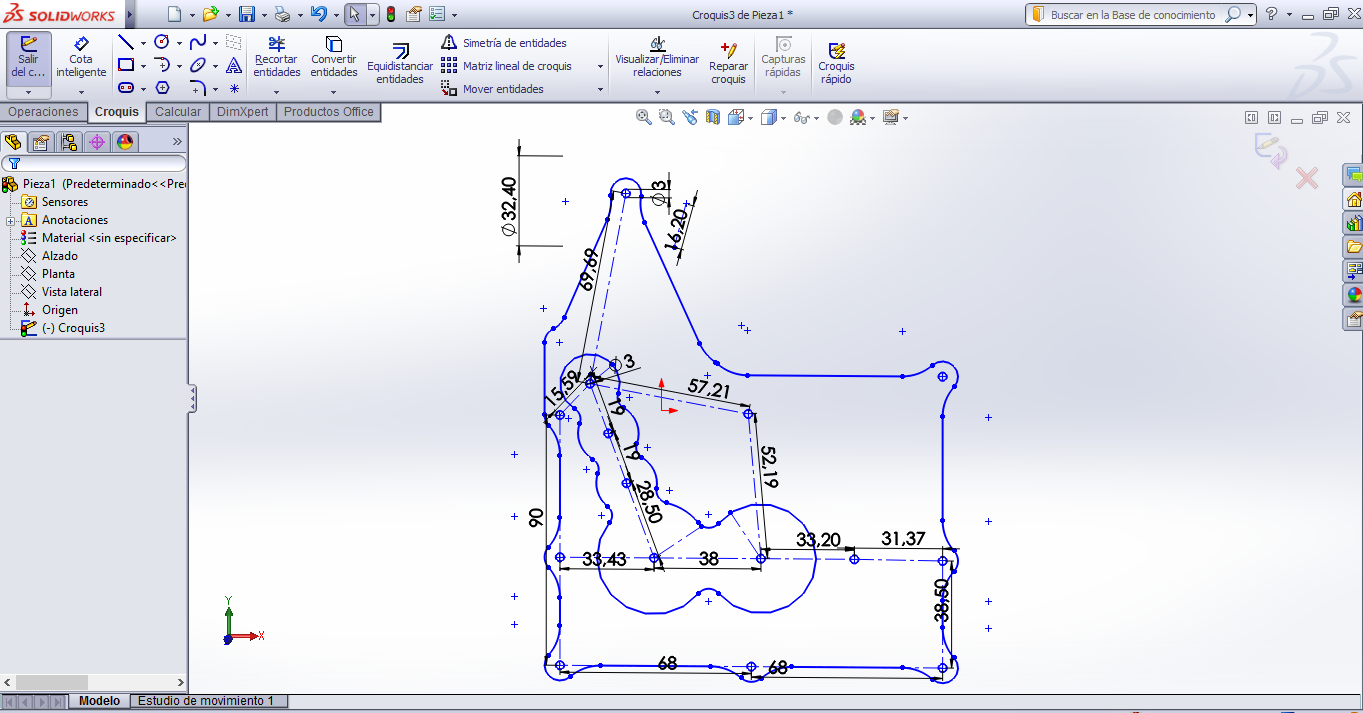1363x713 pixels.
Task: Open the Mover entidades dropdown arrow
Action: [x=601, y=89]
